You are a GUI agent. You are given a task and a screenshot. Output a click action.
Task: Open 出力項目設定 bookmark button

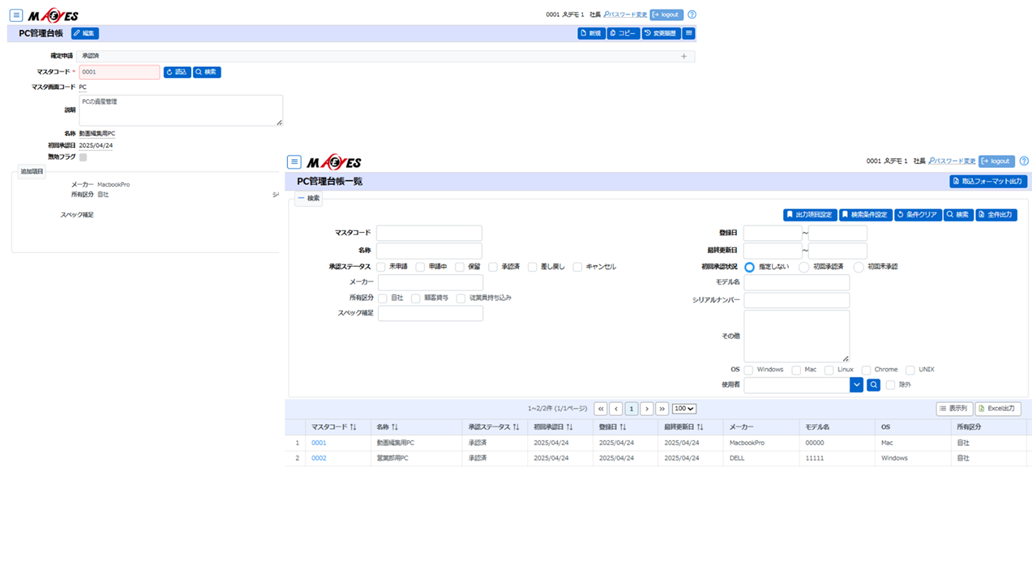(x=810, y=215)
